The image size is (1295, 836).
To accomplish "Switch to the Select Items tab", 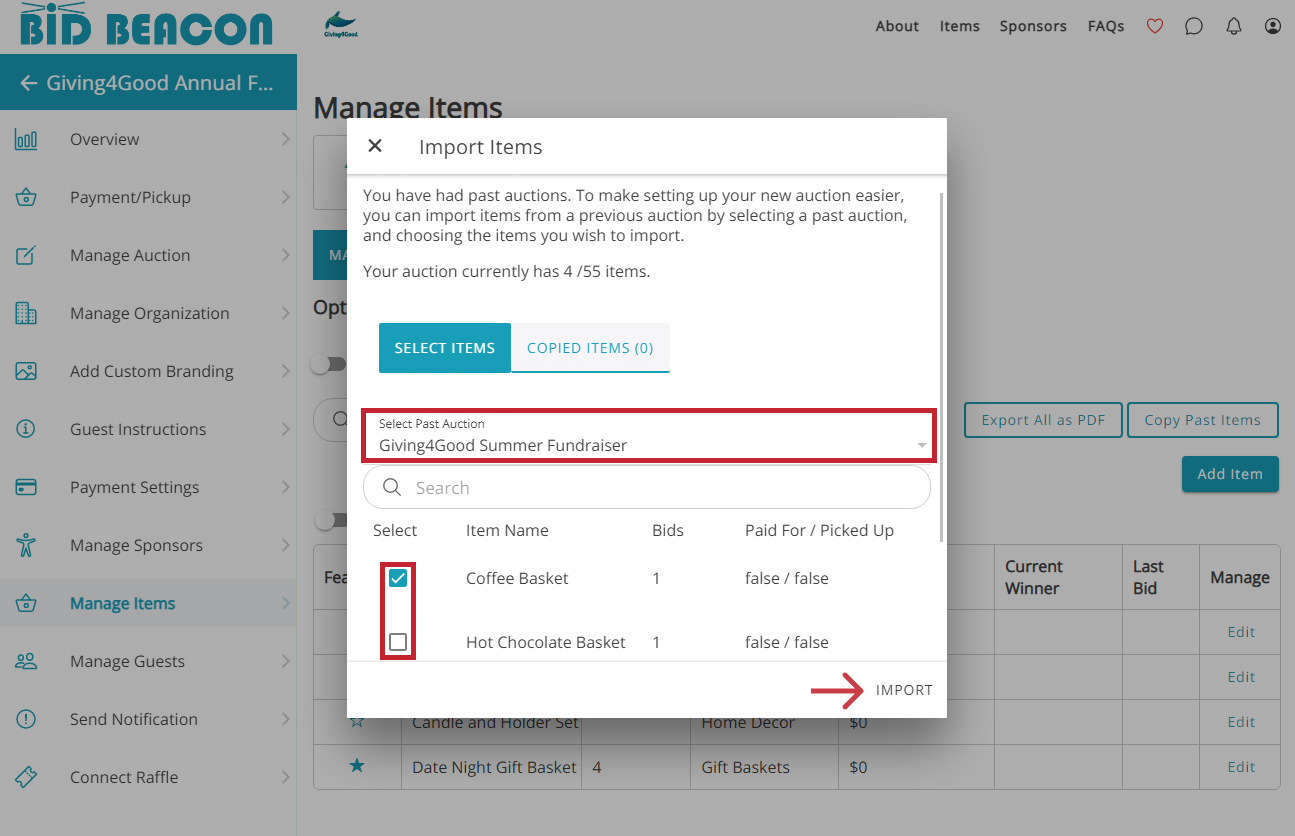I will (x=445, y=348).
